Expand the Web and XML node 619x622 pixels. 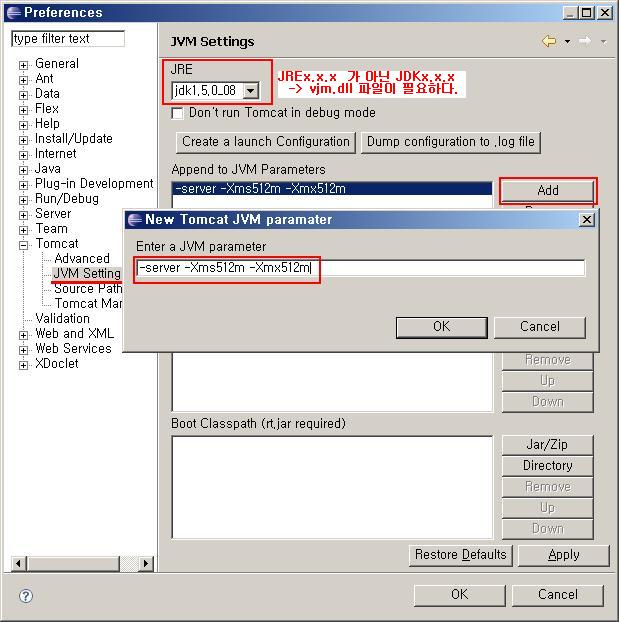(23, 335)
